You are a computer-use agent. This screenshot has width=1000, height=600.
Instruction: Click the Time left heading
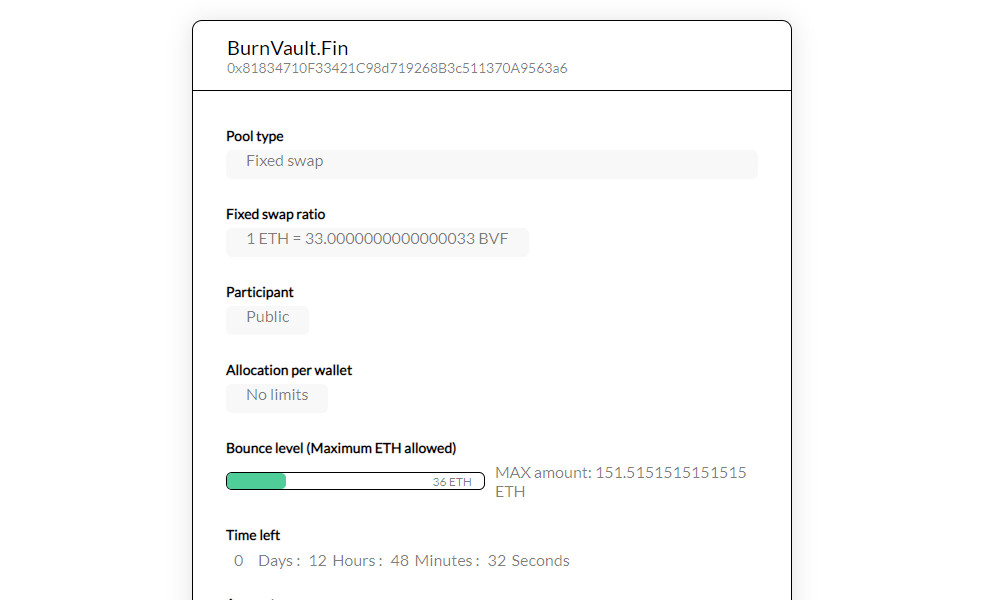coord(253,535)
